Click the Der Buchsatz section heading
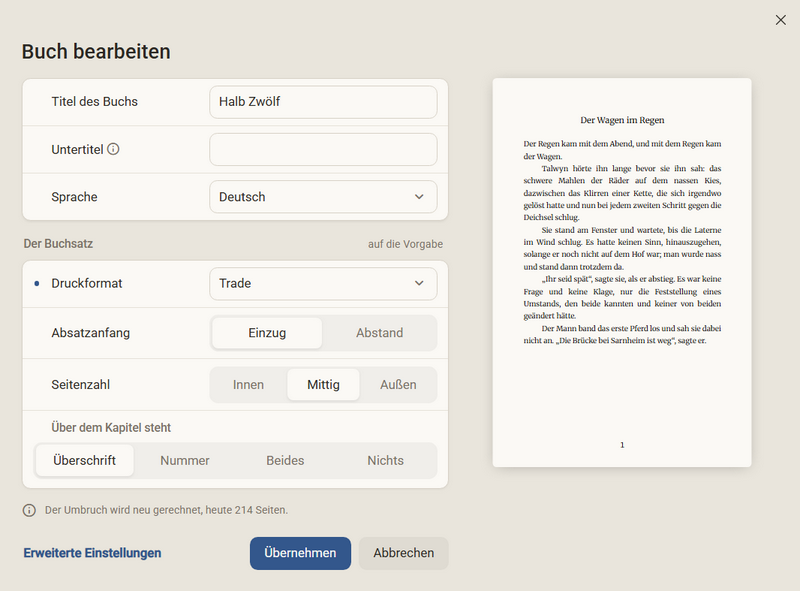Image resolution: width=800 pixels, height=591 pixels. click(x=58, y=244)
